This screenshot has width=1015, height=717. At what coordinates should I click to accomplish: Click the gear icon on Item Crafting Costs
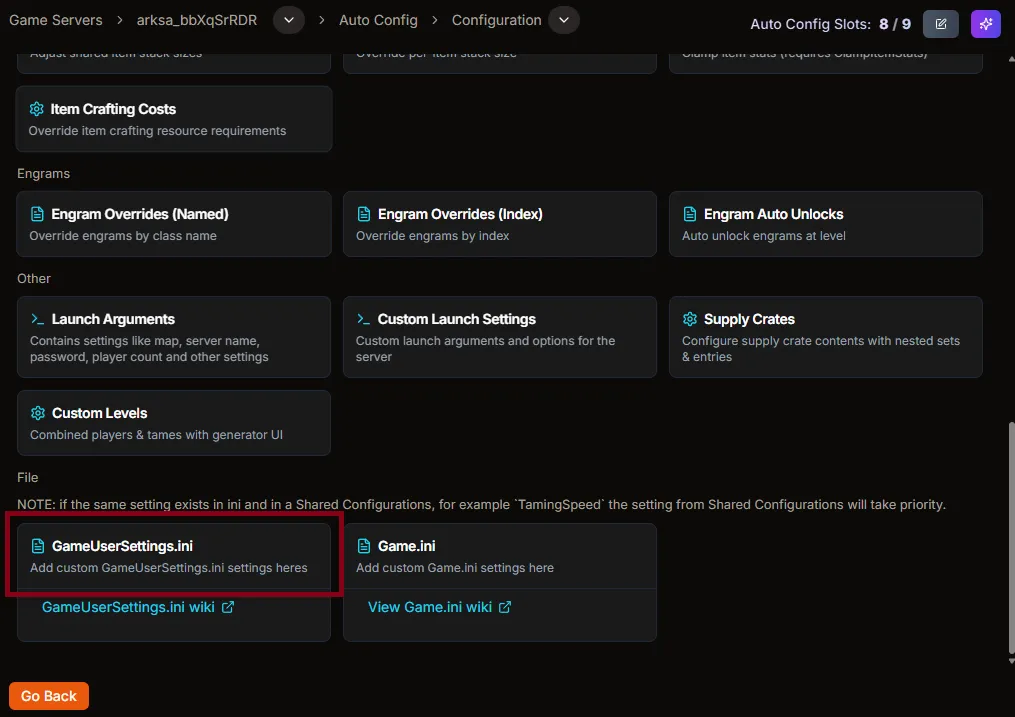[x=37, y=109]
